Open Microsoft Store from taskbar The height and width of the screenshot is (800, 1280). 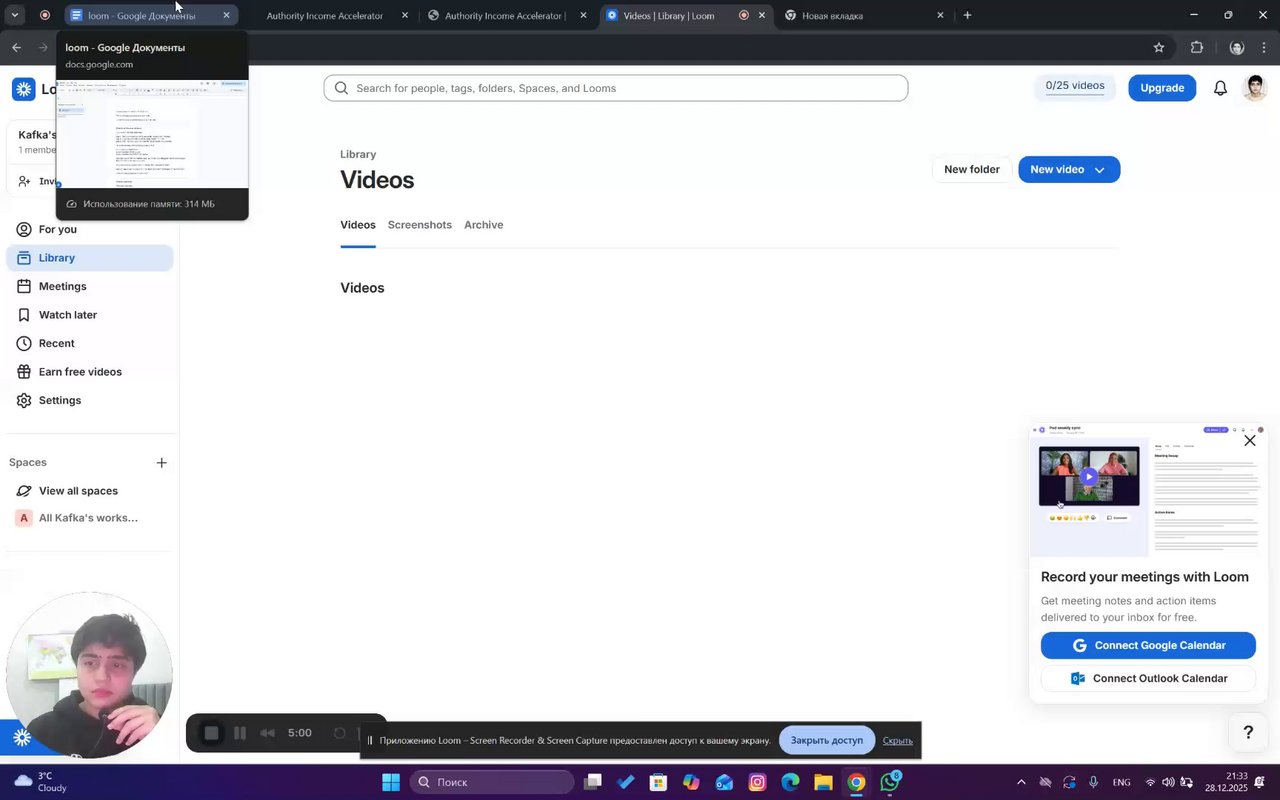658,782
